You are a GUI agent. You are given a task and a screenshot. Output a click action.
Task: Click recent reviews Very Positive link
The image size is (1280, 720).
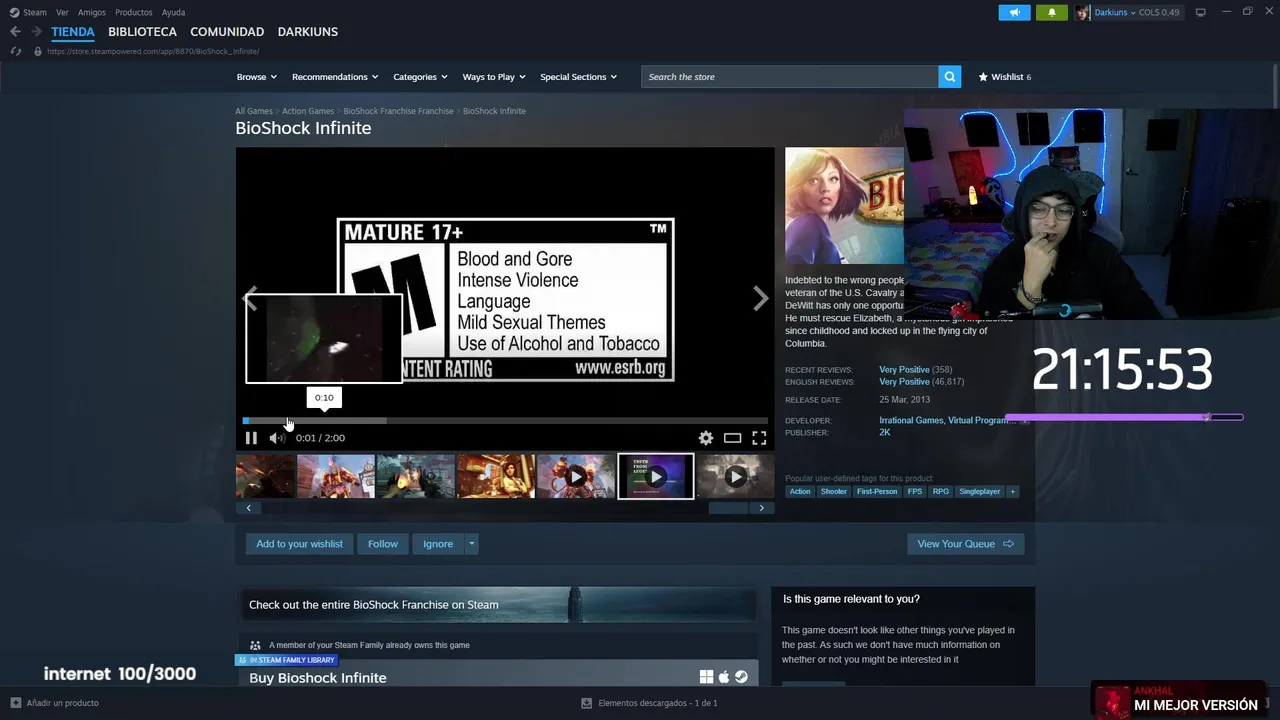(x=904, y=370)
